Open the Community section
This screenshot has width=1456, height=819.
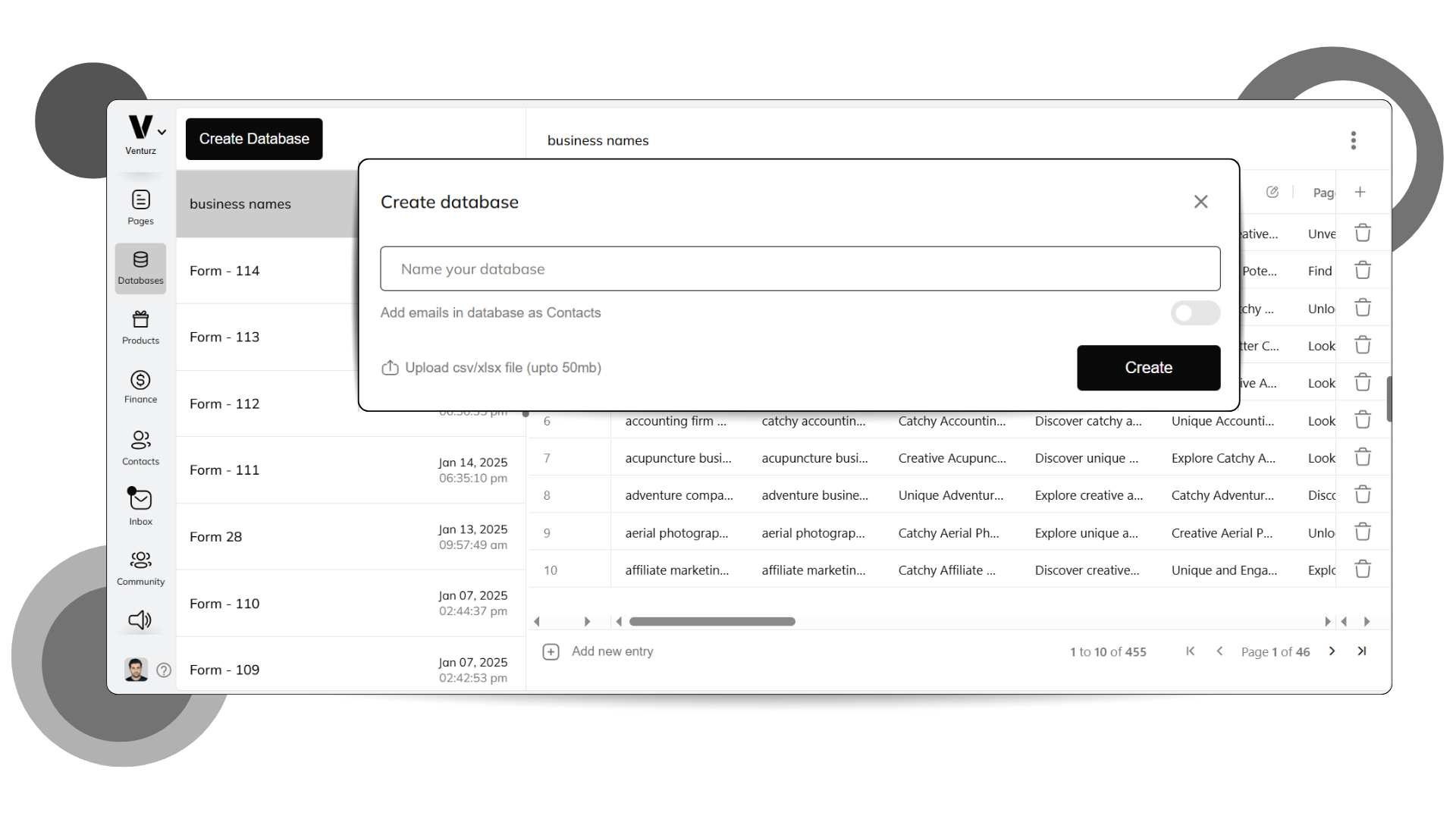tap(140, 566)
